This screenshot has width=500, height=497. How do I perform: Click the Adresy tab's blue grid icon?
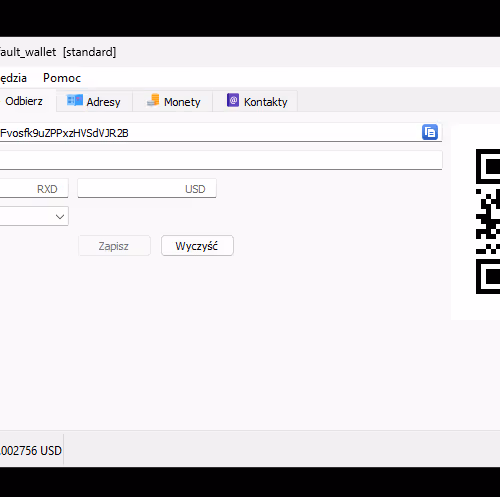[x=75, y=100]
